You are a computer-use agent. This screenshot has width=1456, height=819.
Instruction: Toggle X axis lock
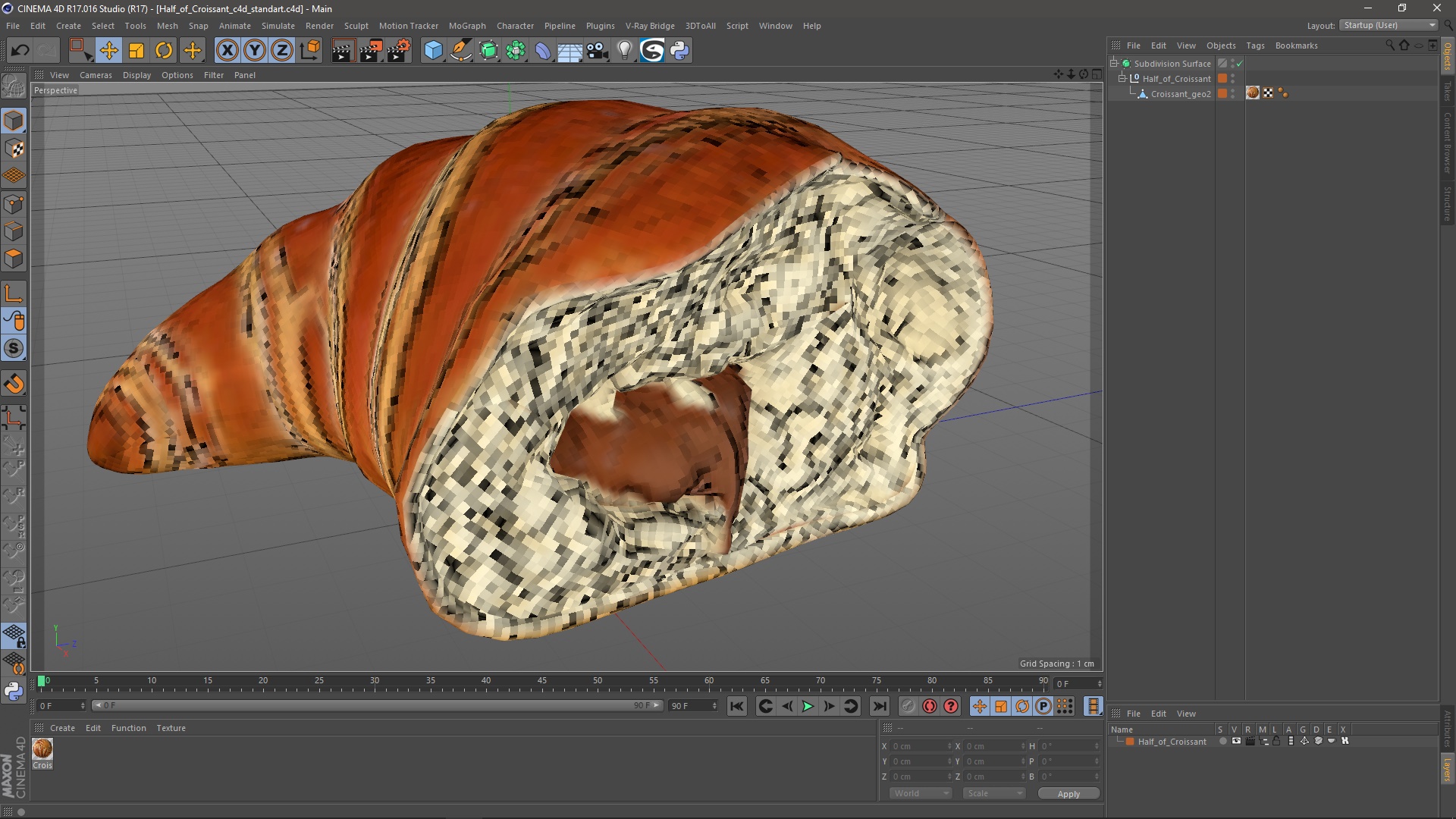(227, 51)
